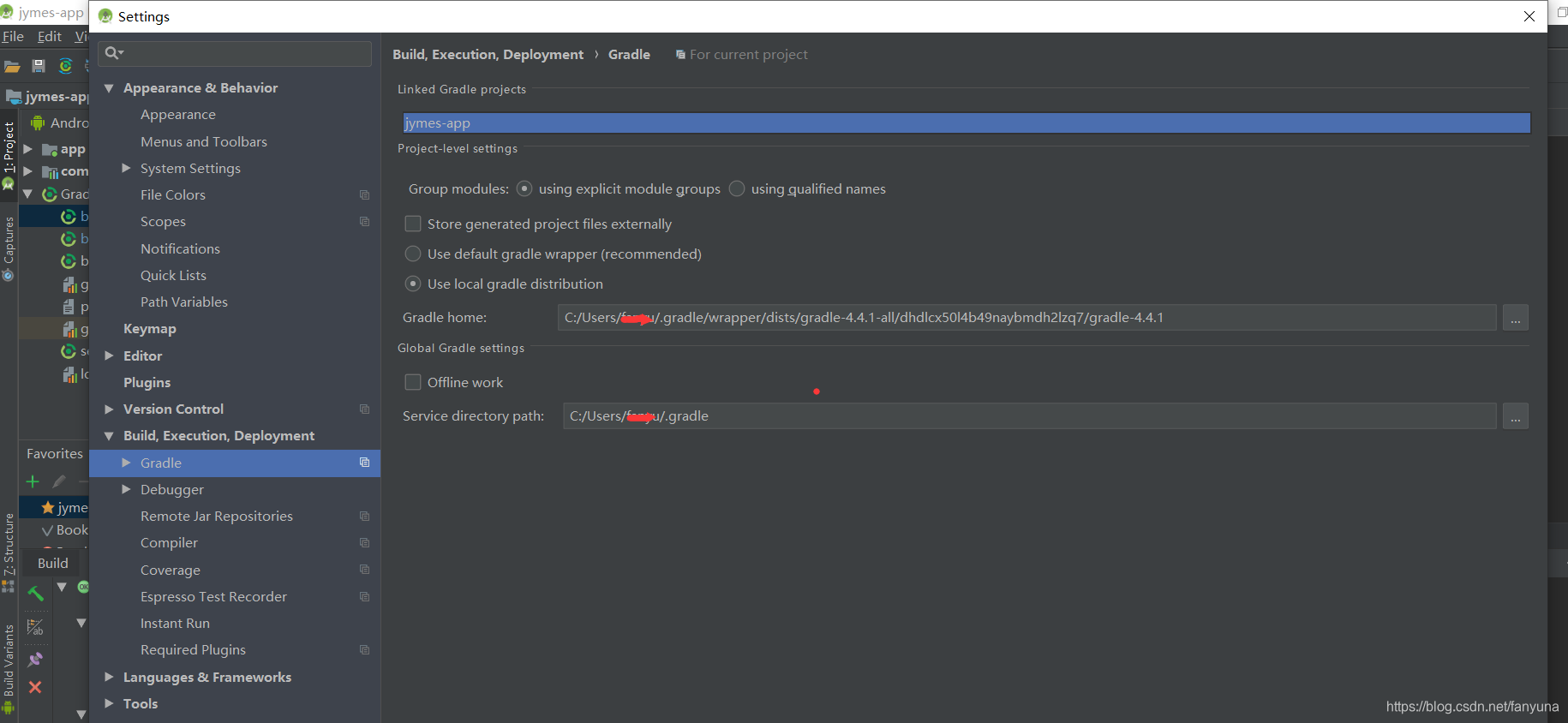
Task: Click the green hammer build icon
Action: (35, 593)
